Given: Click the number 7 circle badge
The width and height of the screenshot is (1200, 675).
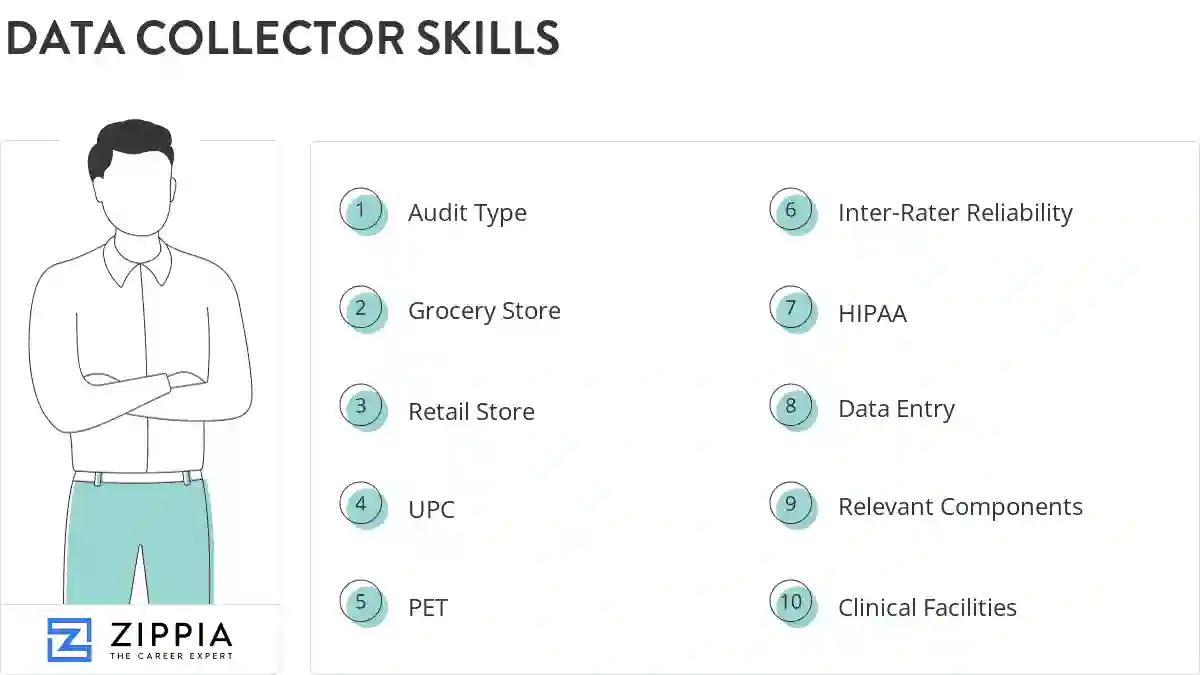Looking at the screenshot, I should pyautogui.click(x=791, y=309).
